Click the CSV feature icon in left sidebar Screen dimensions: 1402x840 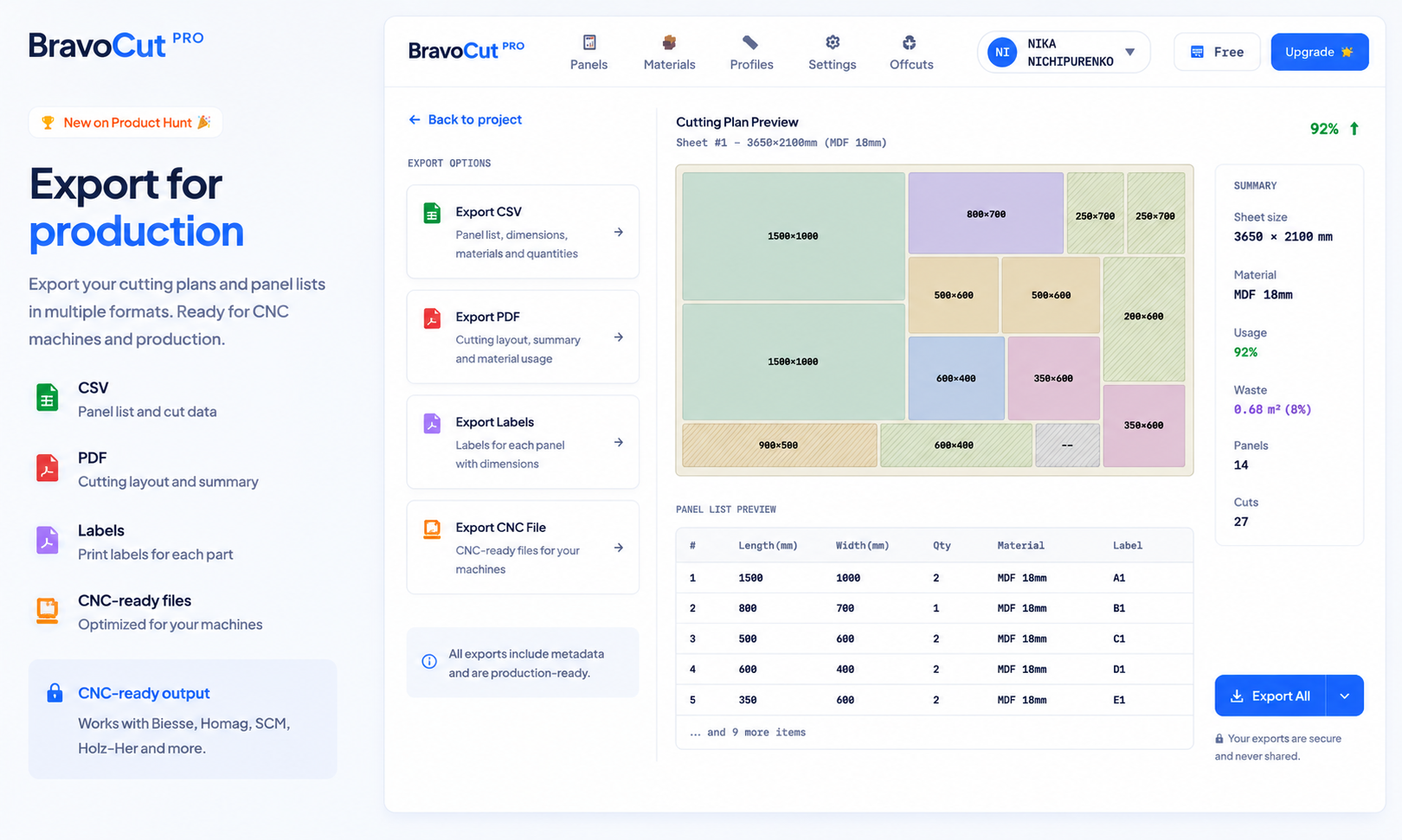pos(48,398)
